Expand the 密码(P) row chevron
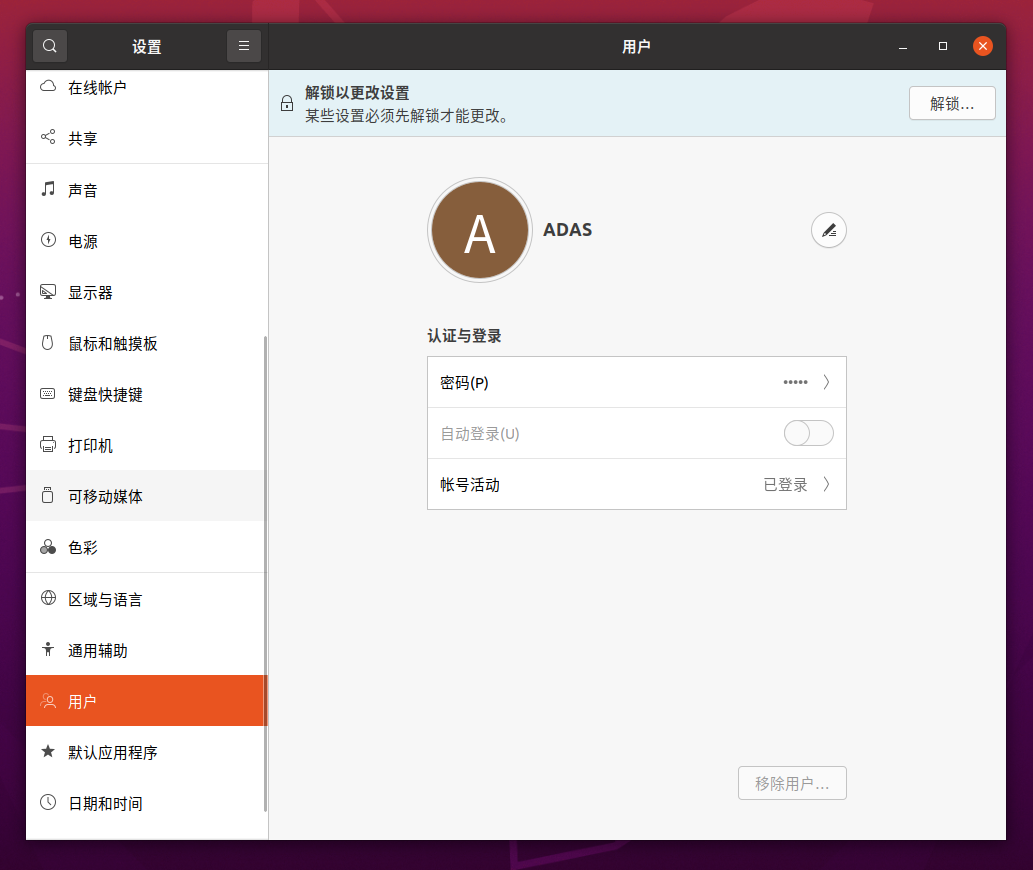The height and width of the screenshot is (870, 1033). pyautogui.click(x=826, y=382)
